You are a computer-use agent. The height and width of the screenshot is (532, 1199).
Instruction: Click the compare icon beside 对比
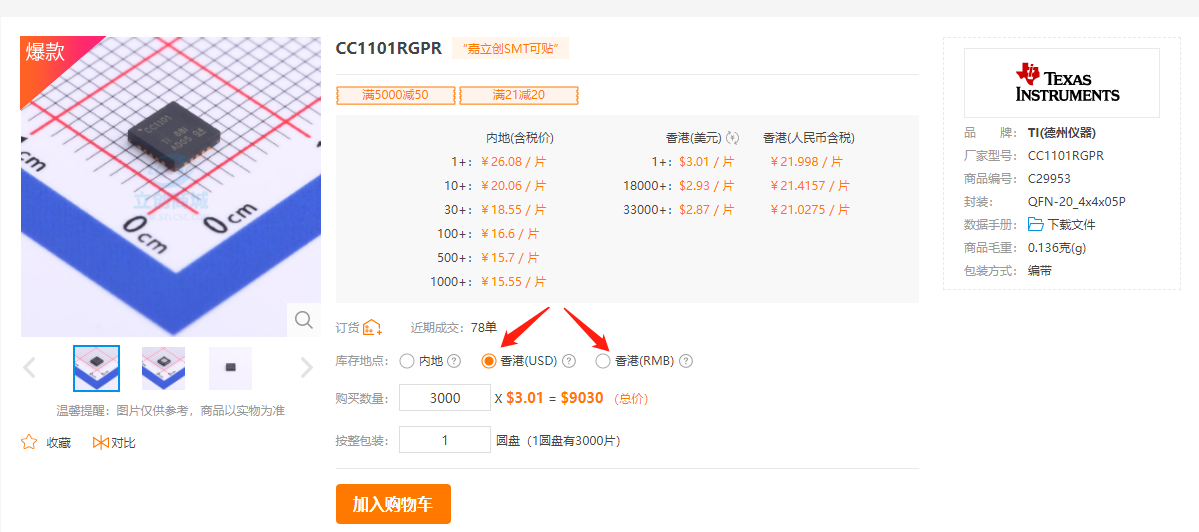tap(100, 442)
